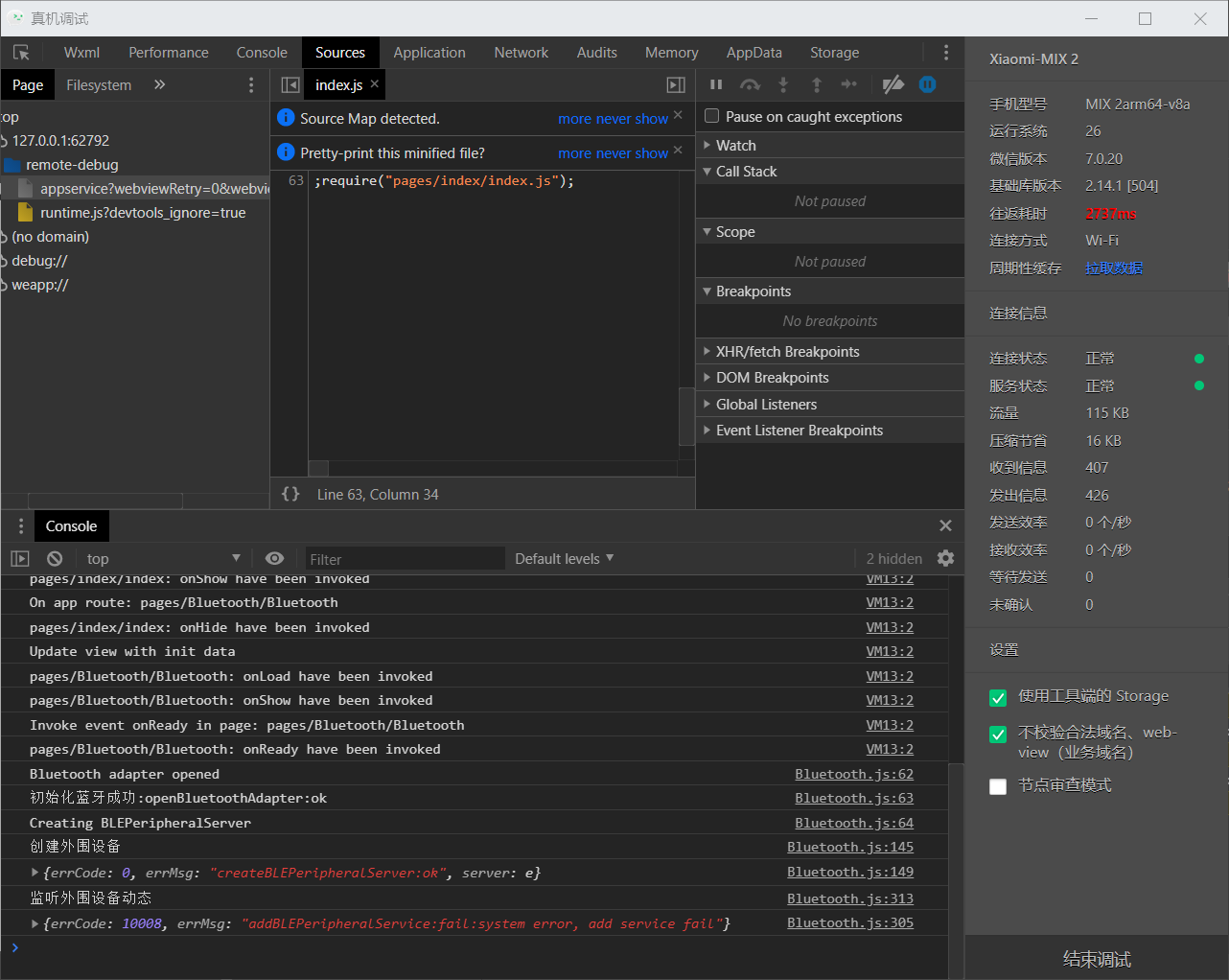Open the top context dropdown
This screenshot has height=980, width=1229.
[x=162, y=558]
